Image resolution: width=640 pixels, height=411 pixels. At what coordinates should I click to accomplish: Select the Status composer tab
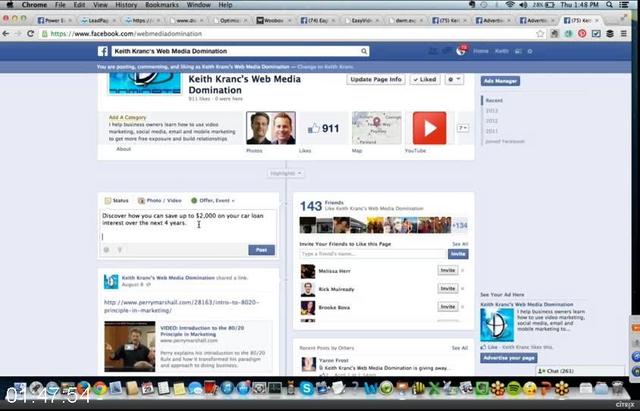[x=117, y=200]
